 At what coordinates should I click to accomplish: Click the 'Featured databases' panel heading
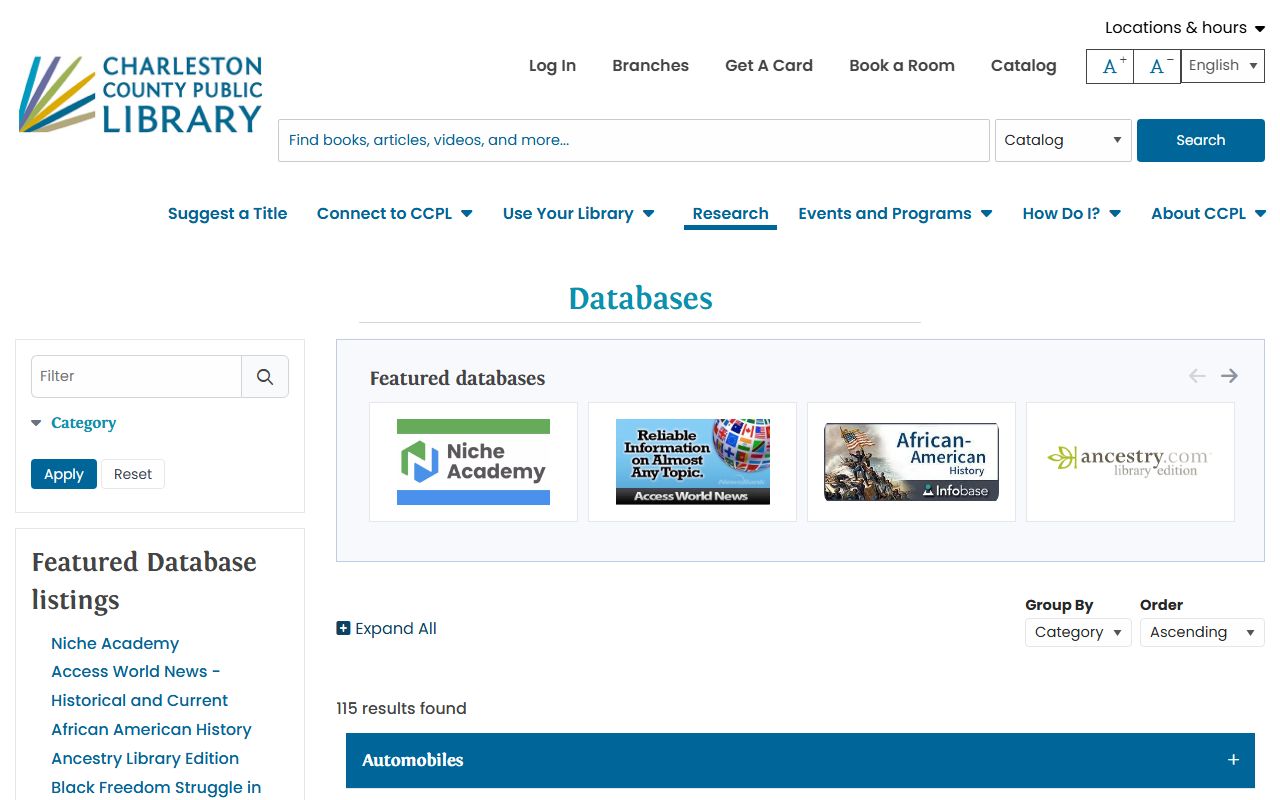[457, 379]
